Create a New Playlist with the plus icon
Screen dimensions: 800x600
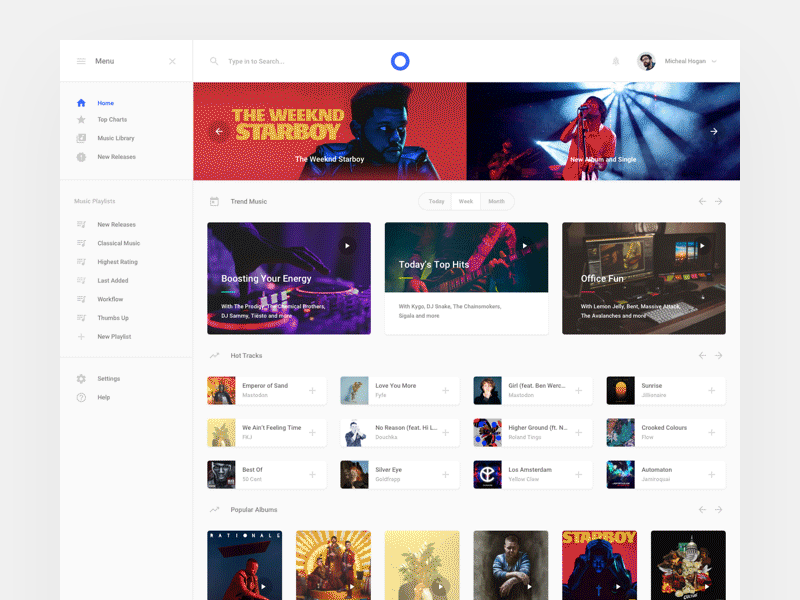(x=81, y=337)
